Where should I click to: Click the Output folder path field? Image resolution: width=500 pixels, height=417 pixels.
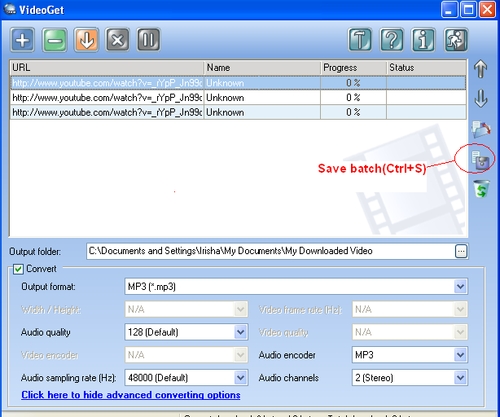click(270, 251)
